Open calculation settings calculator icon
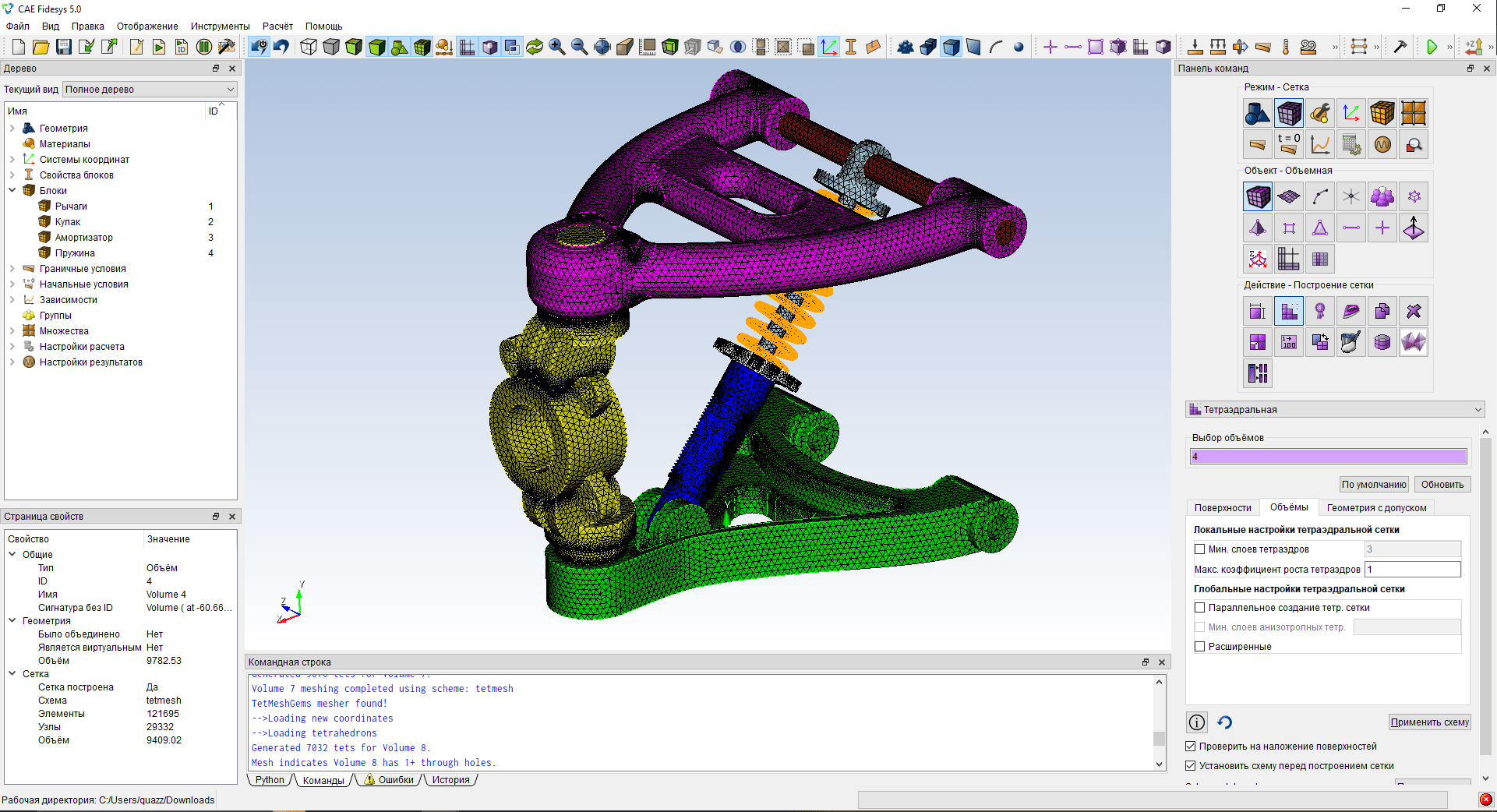 coord(1351,145)
